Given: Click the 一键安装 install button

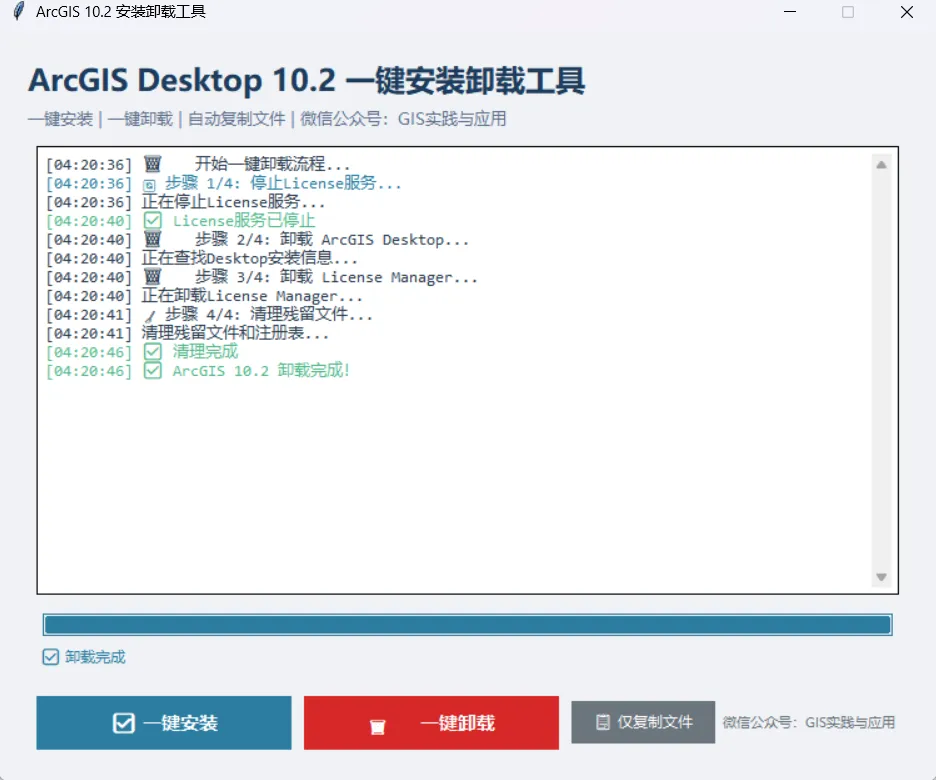Looking at the screenshot, I should [164, 723].
